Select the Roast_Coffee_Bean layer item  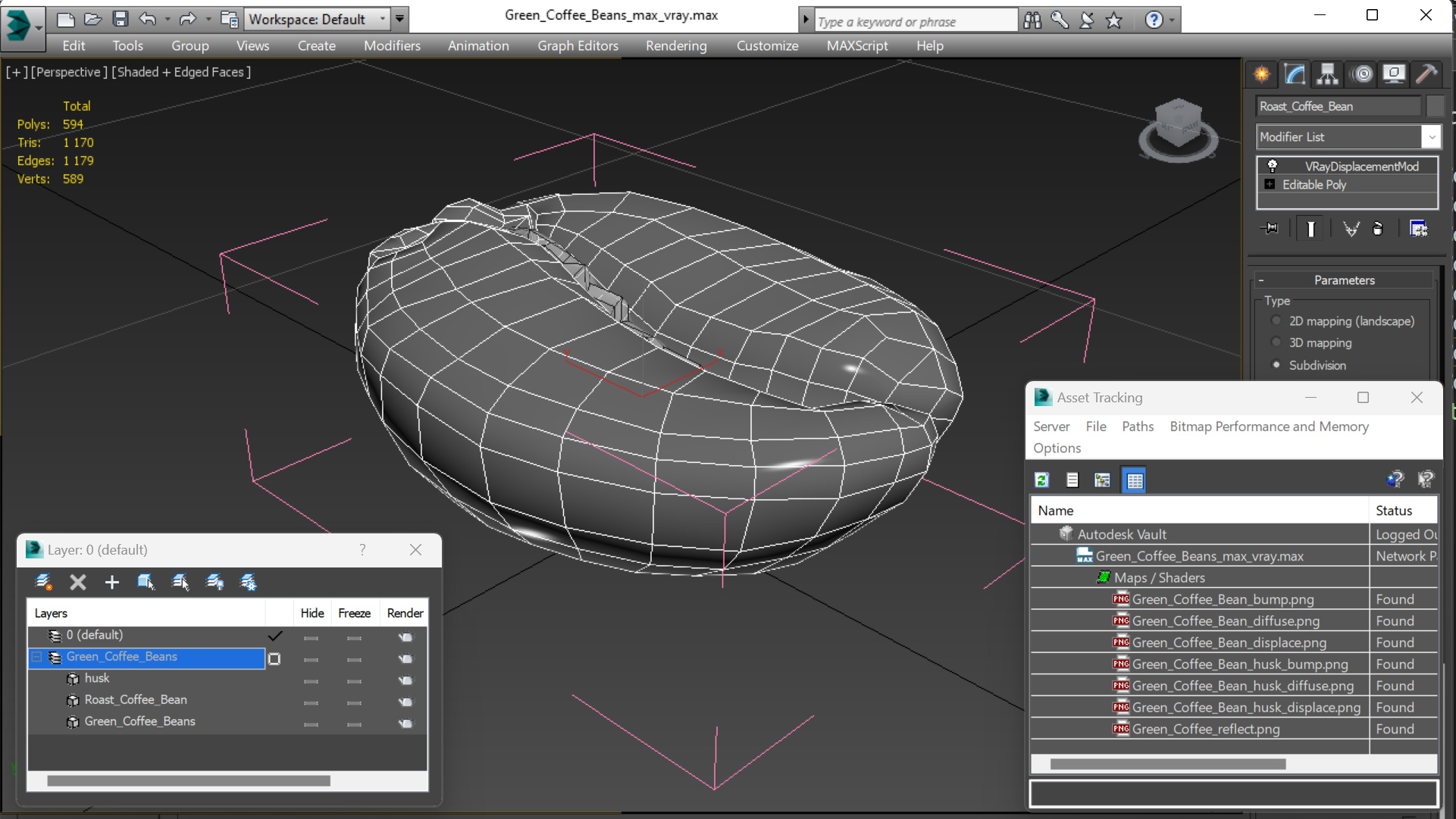click(135, 699)
